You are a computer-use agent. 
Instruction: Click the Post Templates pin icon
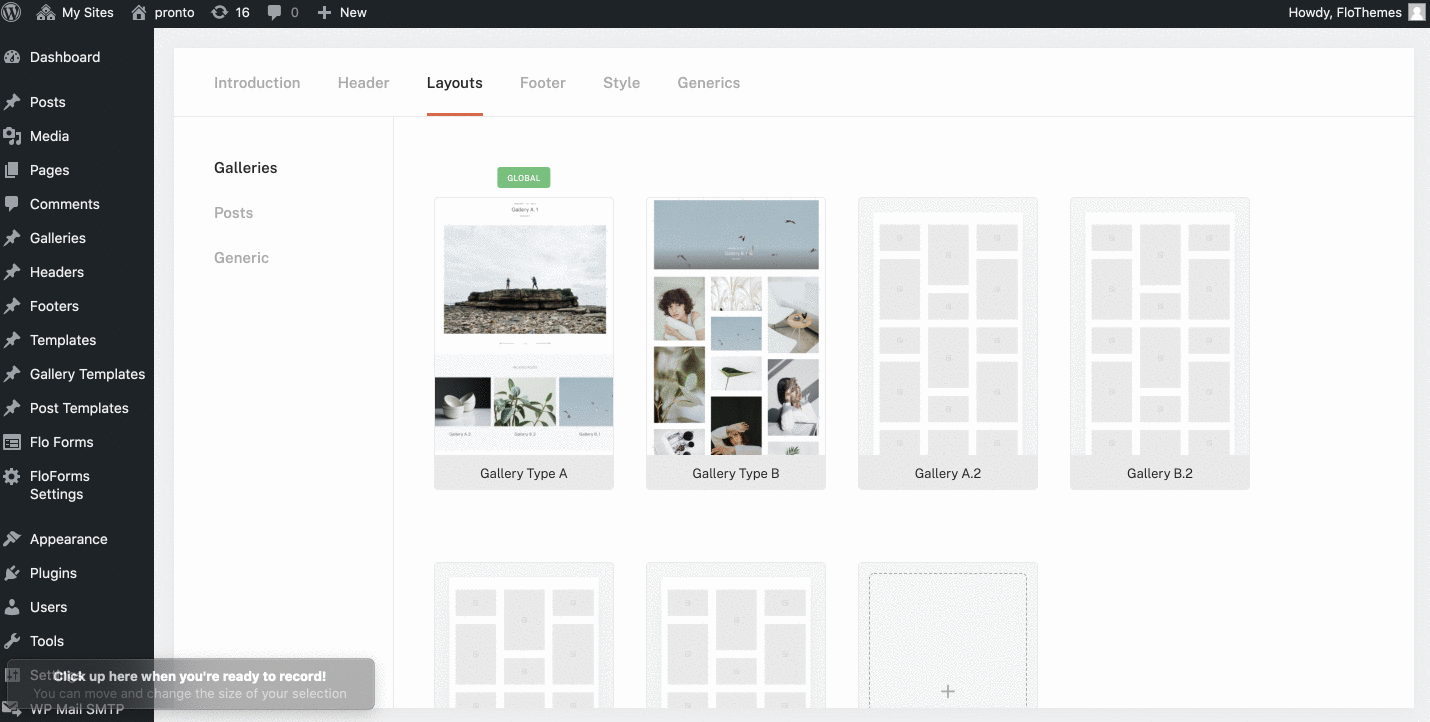(x=12, y=408)
